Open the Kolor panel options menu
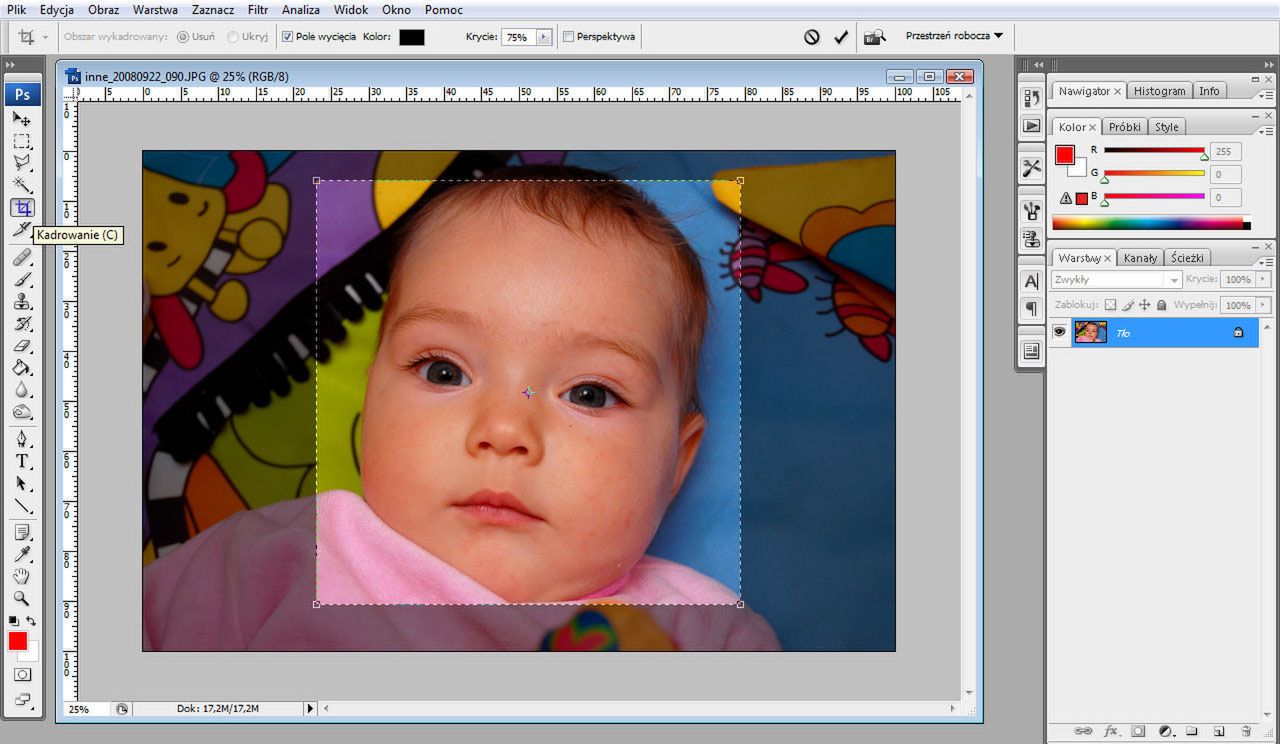Screen dimensions: 1280x744 coord(1266,131)
